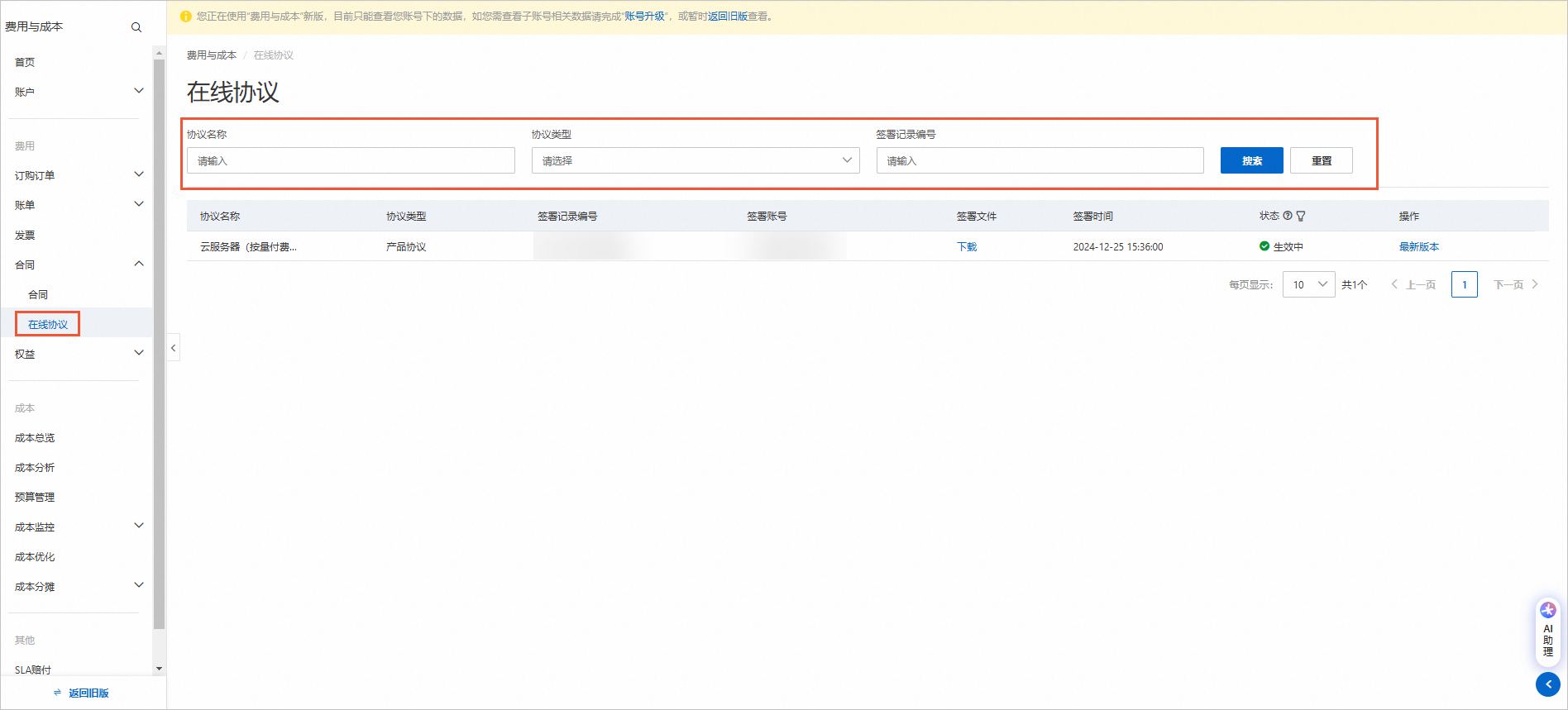The height and width of the screenshot is (710, 1568).
Task: Click the sidebar vertical scrollbar thumb
Action: point(159,344)
